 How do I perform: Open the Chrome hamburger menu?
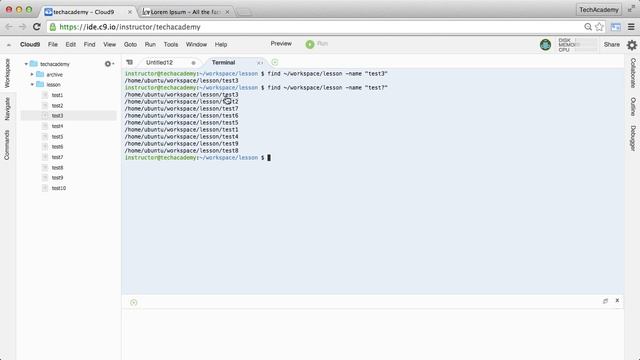tap(631, 27)
